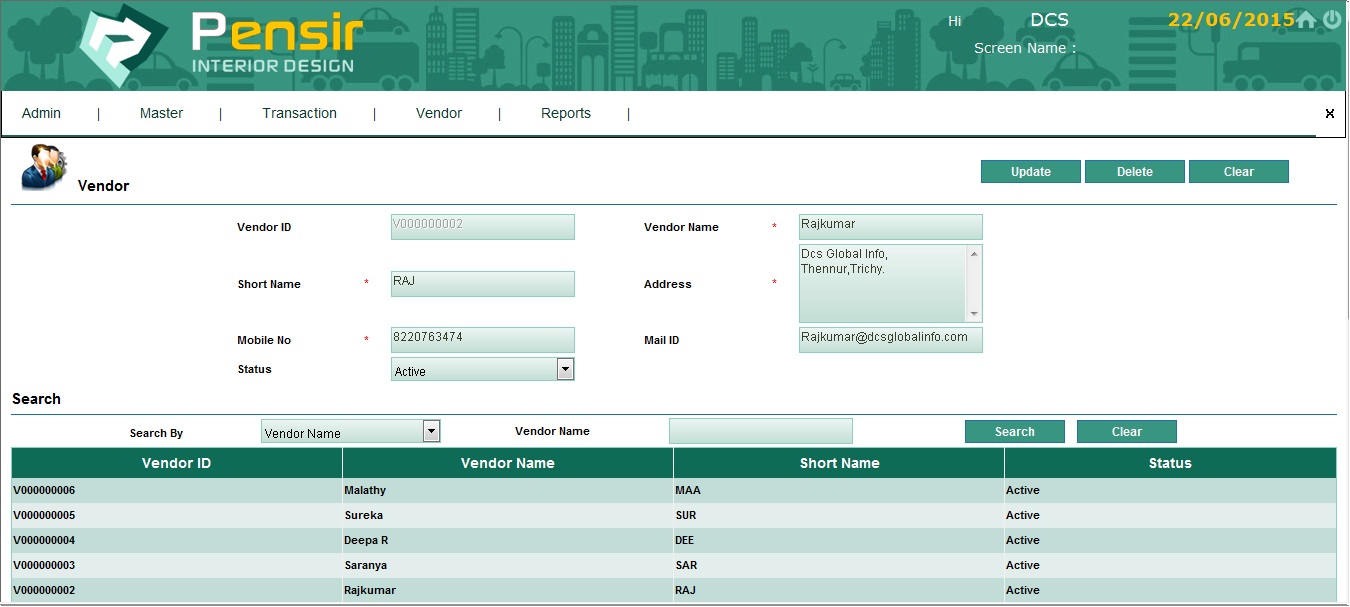
Task: Open the Master menu
Action: 161,114
